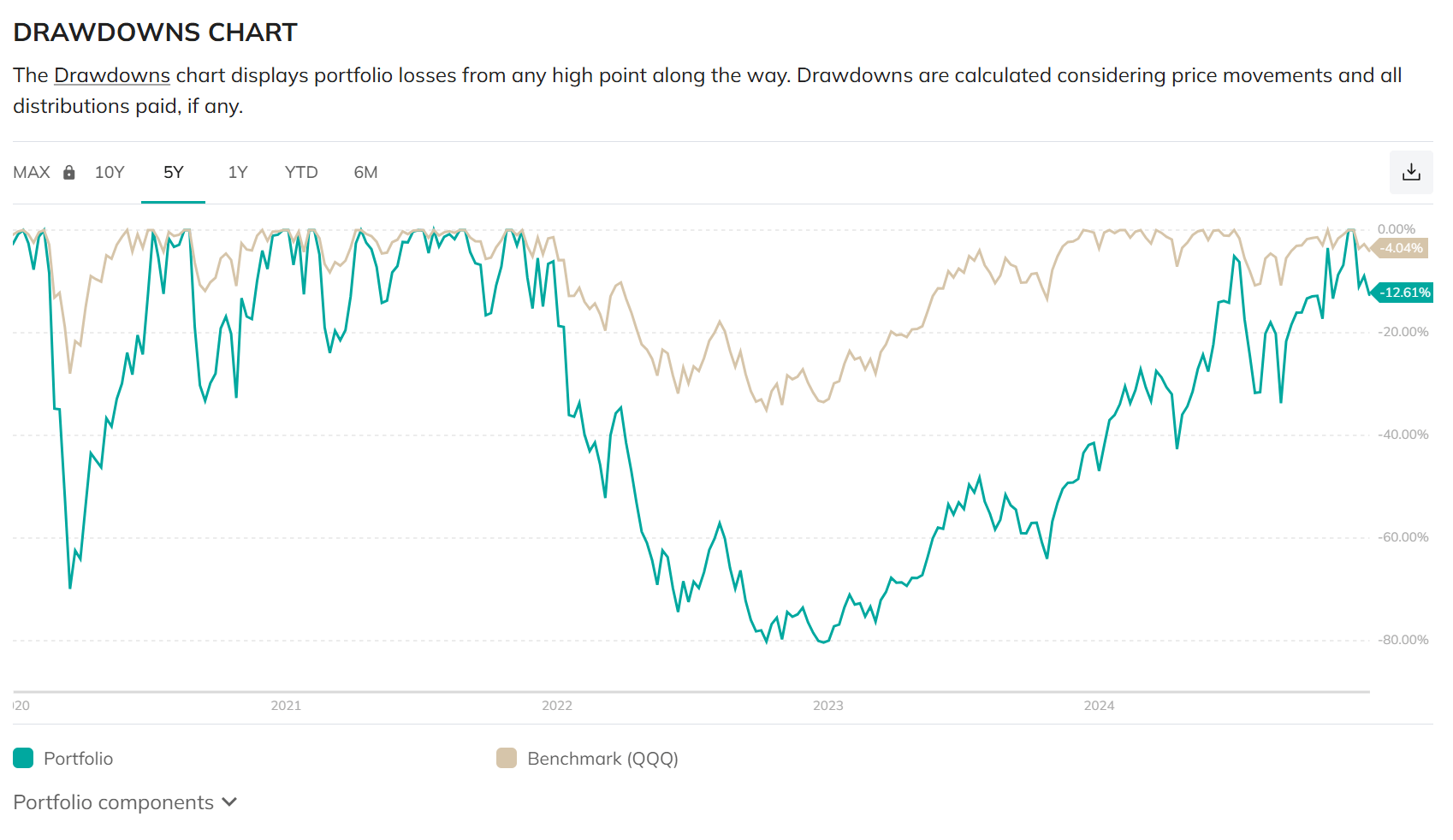The image size is (1453, 840).
Task: Switch to the 1Y time range tab
Action: (x=237, y=172)
